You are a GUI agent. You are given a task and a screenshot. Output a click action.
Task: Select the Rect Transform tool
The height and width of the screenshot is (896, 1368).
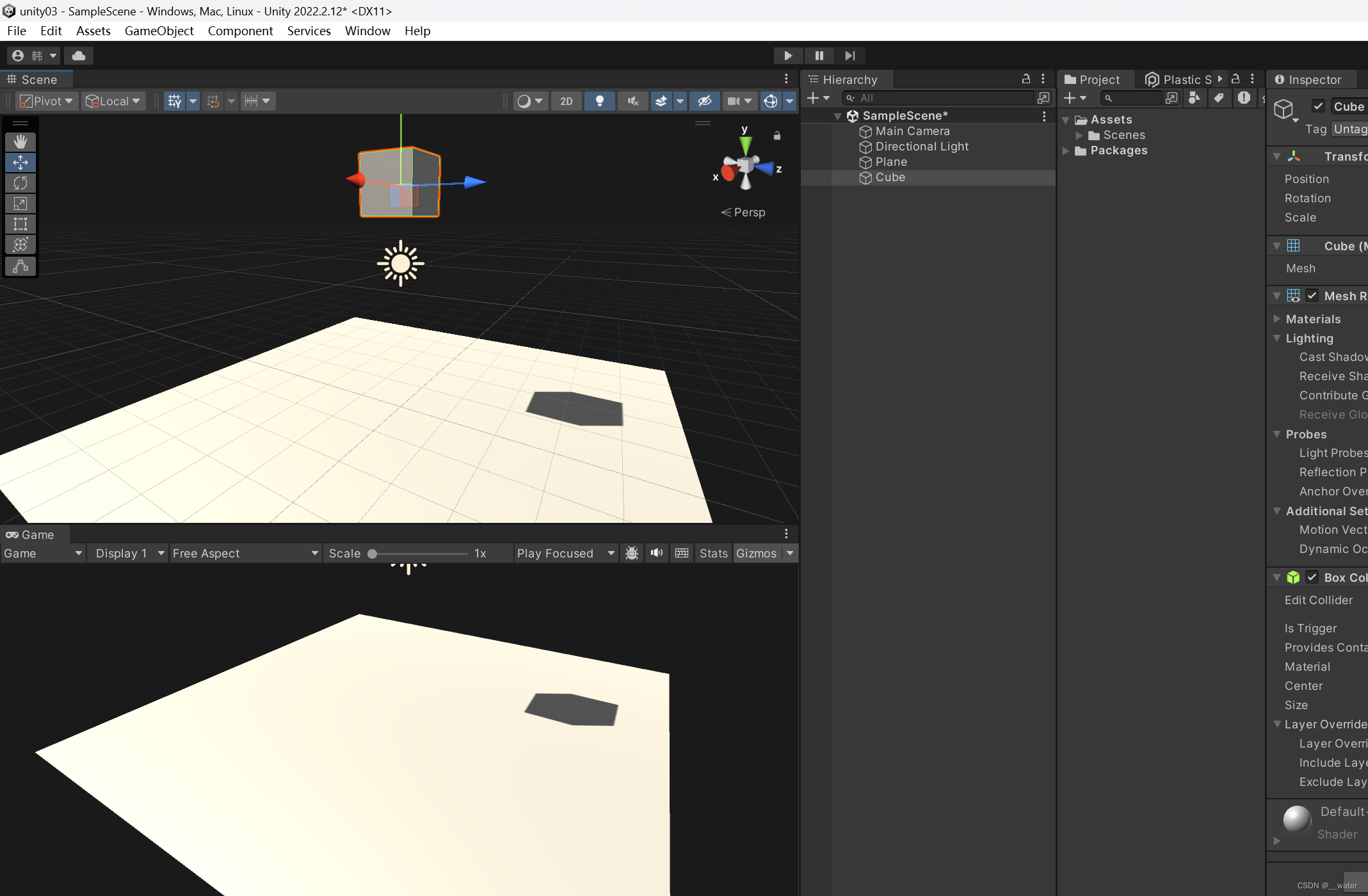click(x=20, y=224)
